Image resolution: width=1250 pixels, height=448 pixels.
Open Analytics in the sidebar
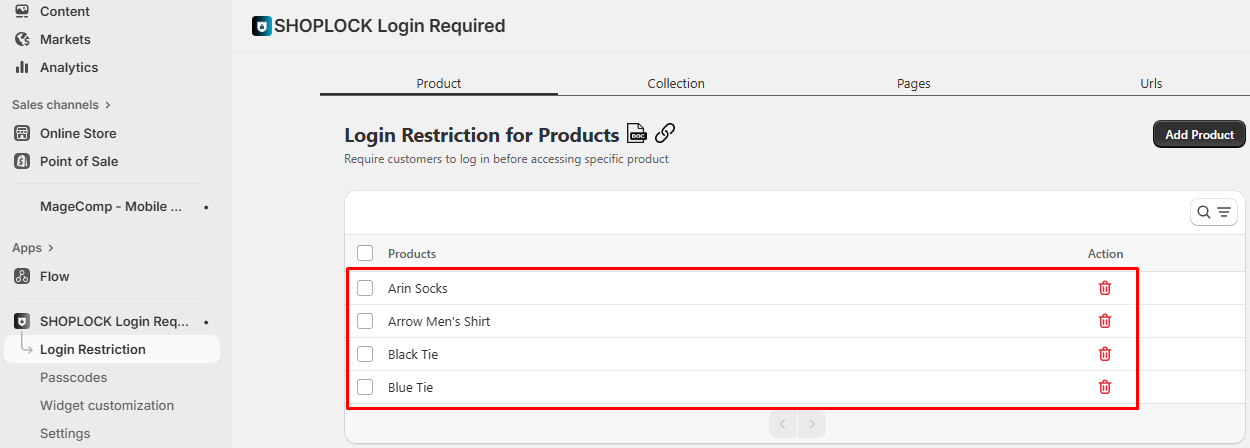69,68
